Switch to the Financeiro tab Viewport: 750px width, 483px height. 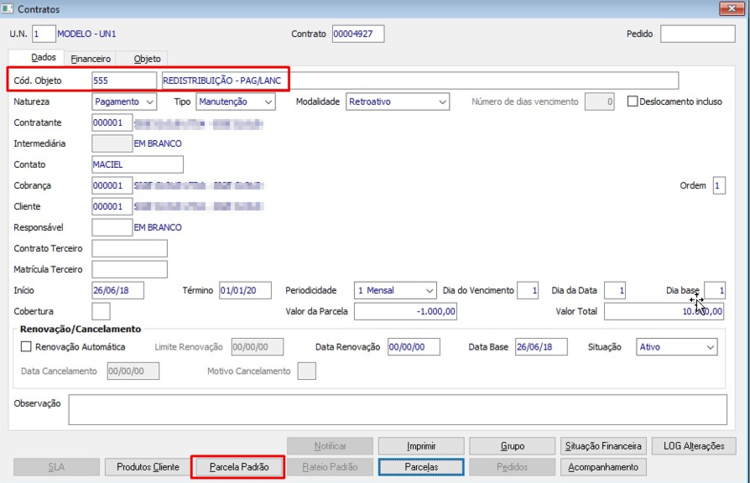[x=90, y=59]
